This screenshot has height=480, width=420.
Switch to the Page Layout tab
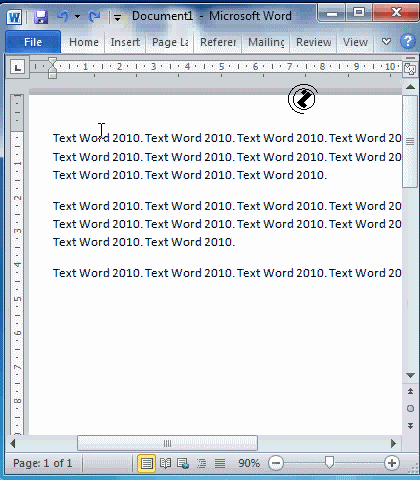click(170, 42)
